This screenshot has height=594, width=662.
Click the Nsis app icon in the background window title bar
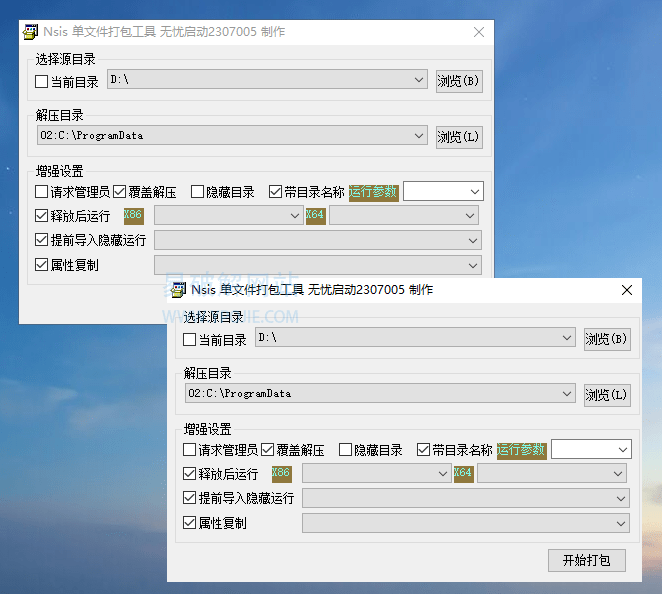pos(31,32)
